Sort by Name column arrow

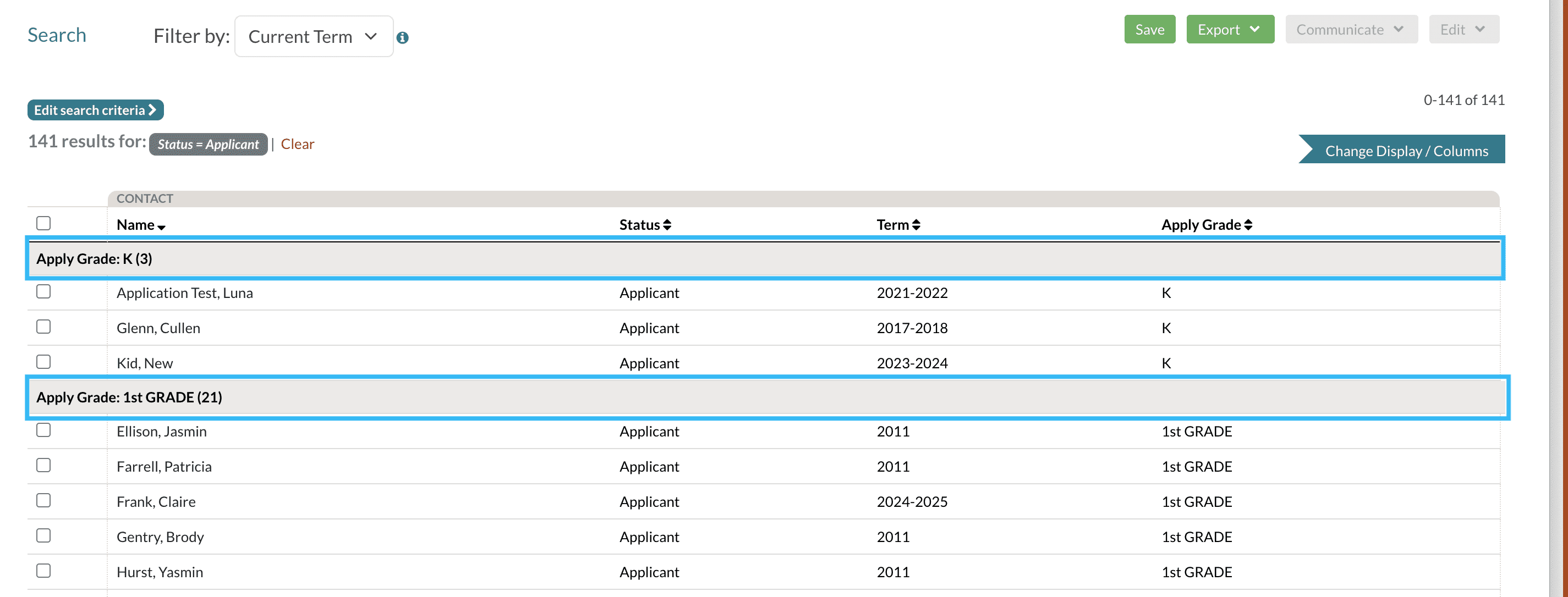click(161, 227)
